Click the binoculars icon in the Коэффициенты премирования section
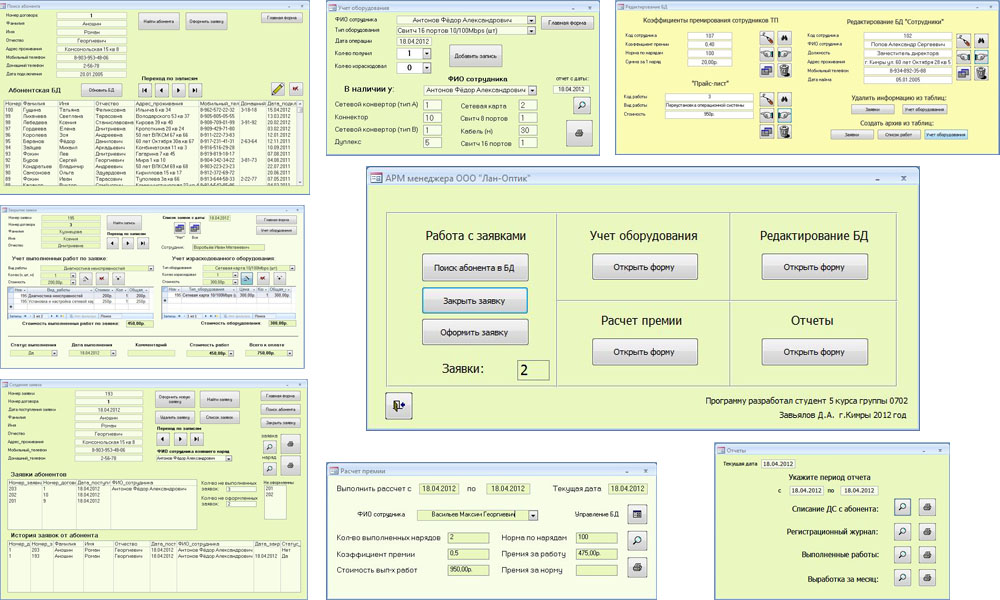 (784, 38)
